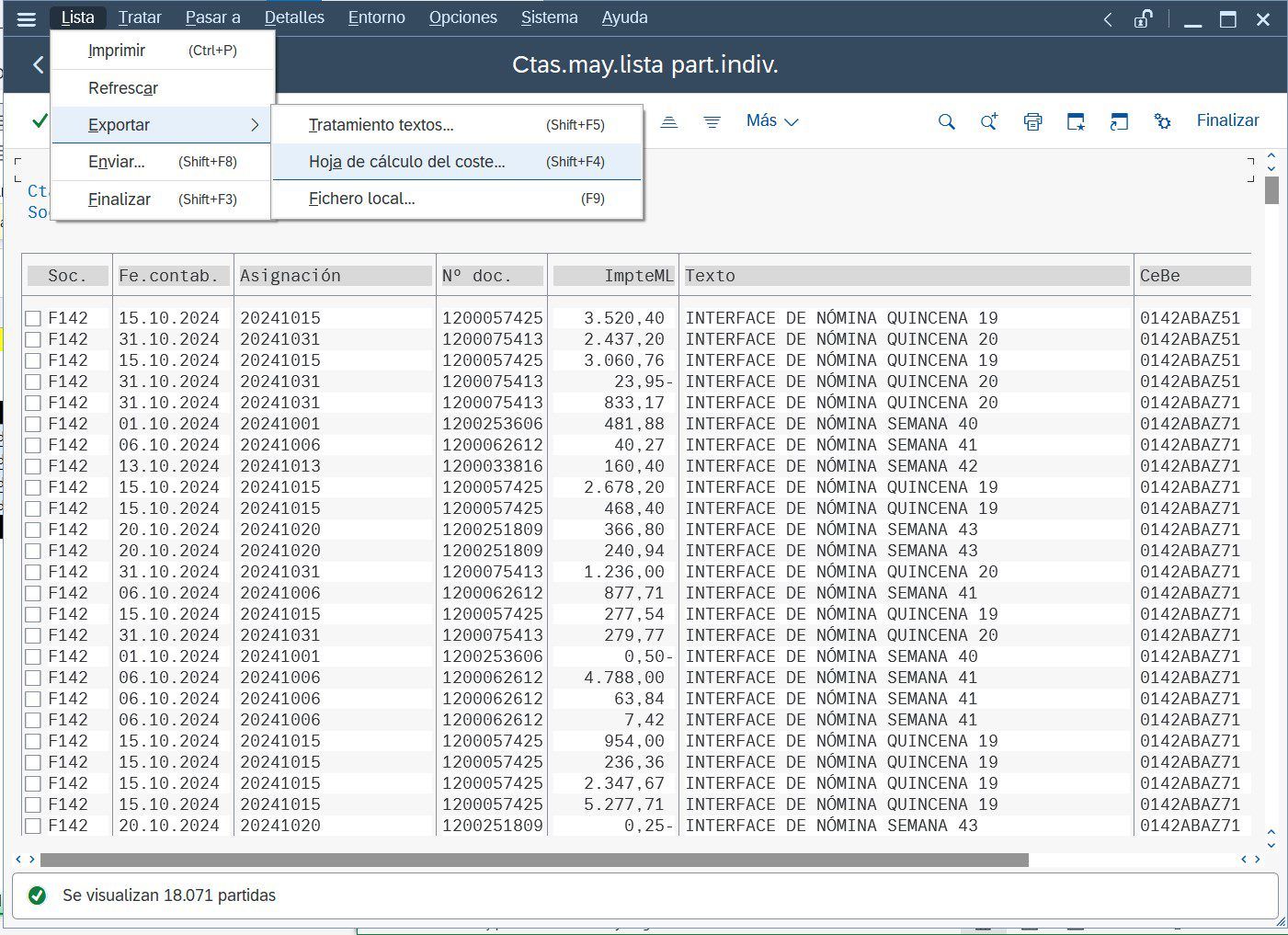Viewport: 1288px width, 935px height.
Task: Click the green checkmark confirm icon
Action: pyautogui.click(x=40, y=120)
